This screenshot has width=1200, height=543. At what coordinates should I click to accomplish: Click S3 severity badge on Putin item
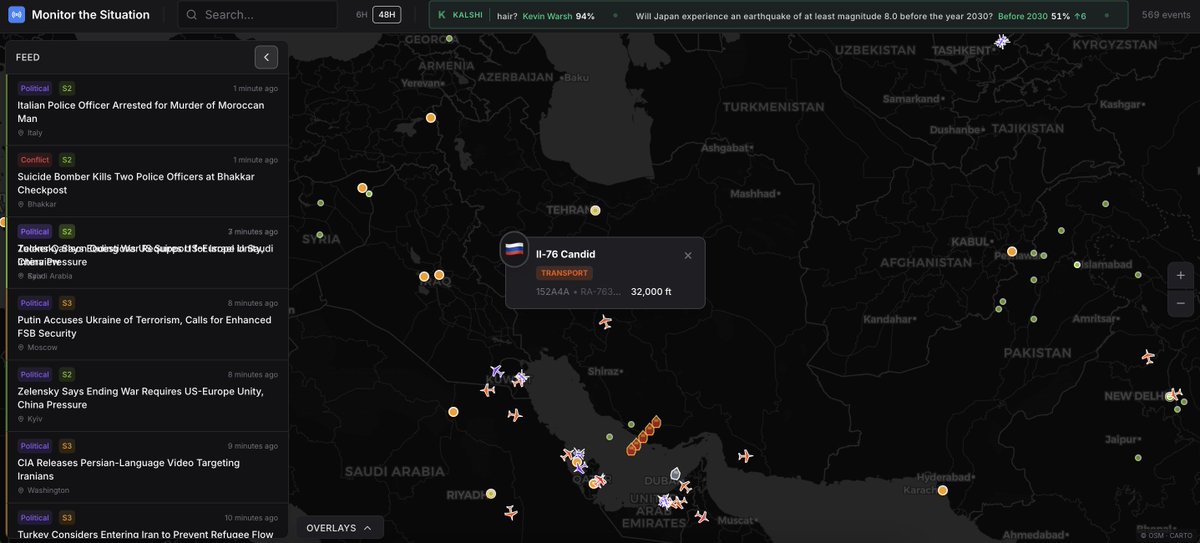67,303
